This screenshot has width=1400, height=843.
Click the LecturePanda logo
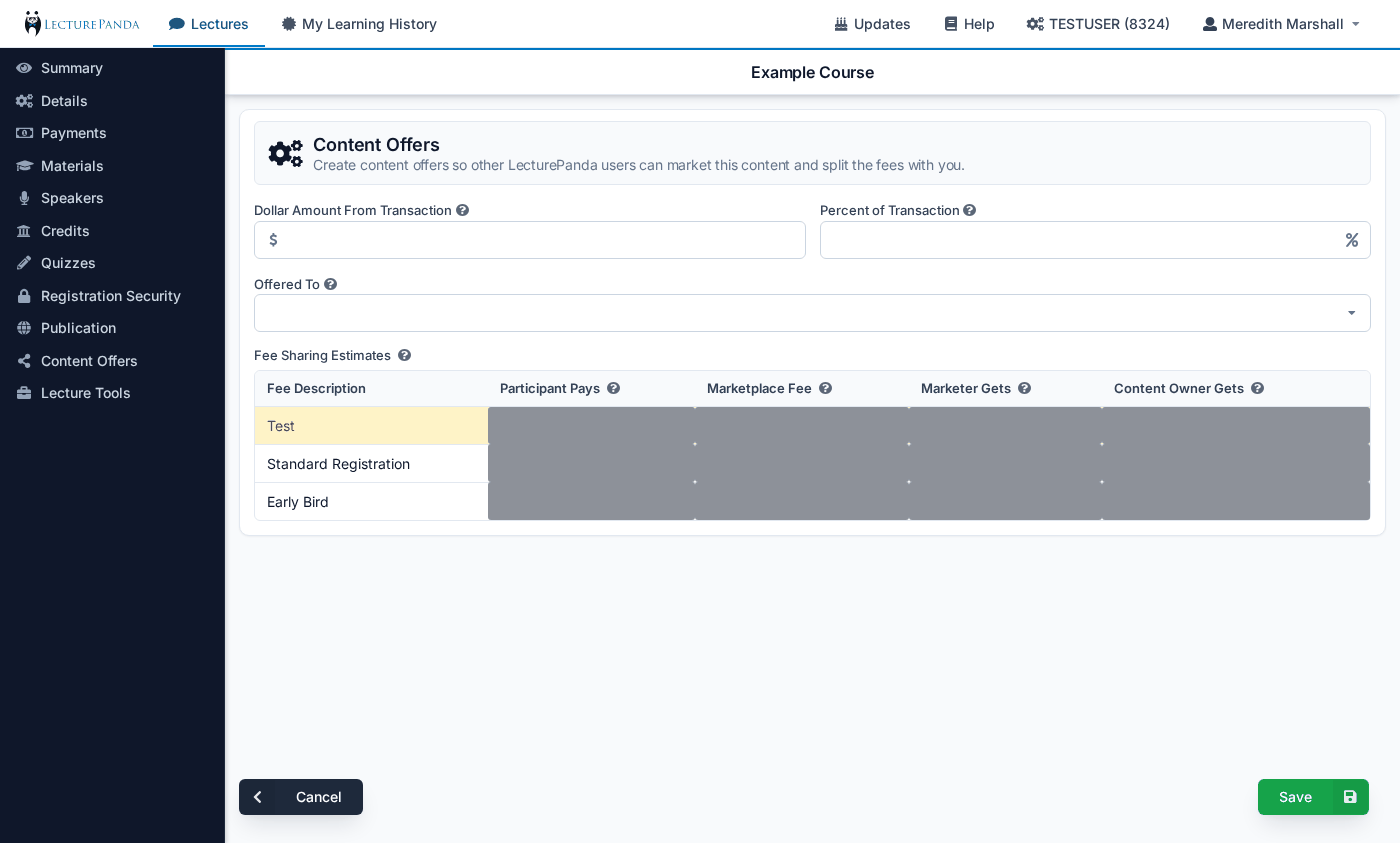pyautogui.click(x=82, y=23)
